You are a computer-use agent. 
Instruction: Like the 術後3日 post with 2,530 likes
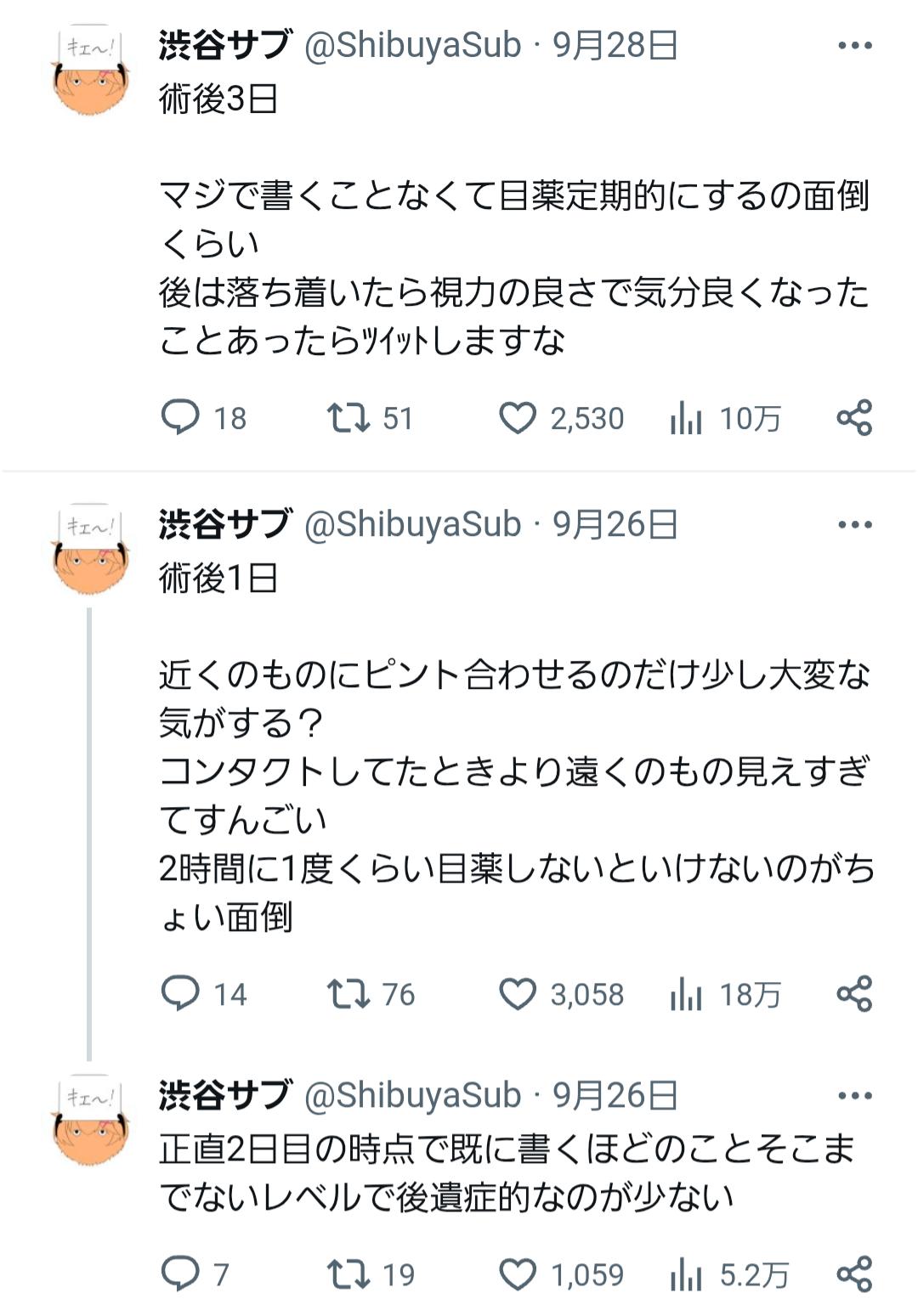tap(518, 418)
